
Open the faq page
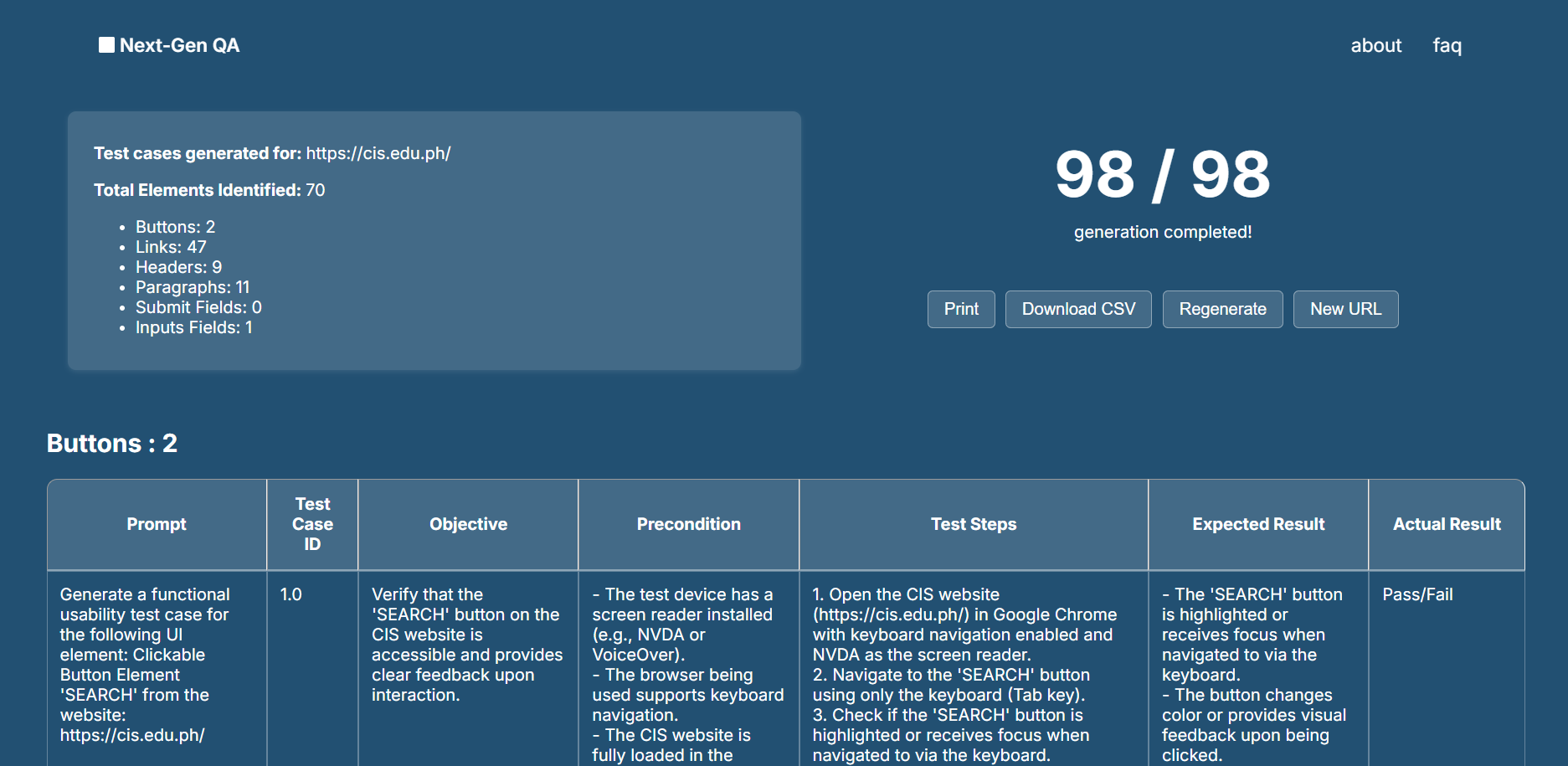[x=1447, y=45]
